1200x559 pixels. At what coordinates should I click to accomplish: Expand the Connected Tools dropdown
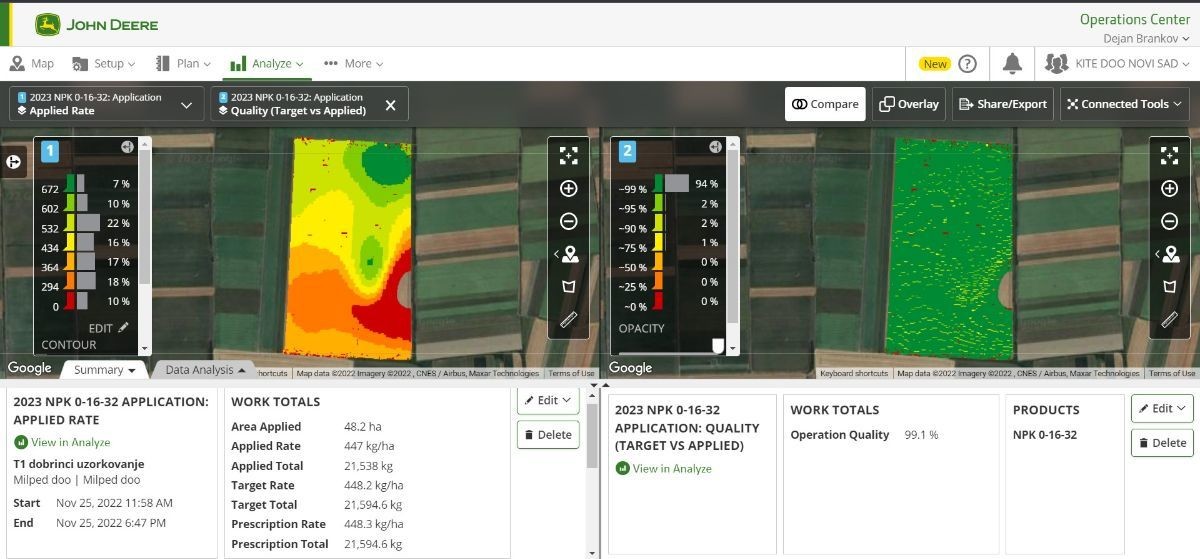1124,104
